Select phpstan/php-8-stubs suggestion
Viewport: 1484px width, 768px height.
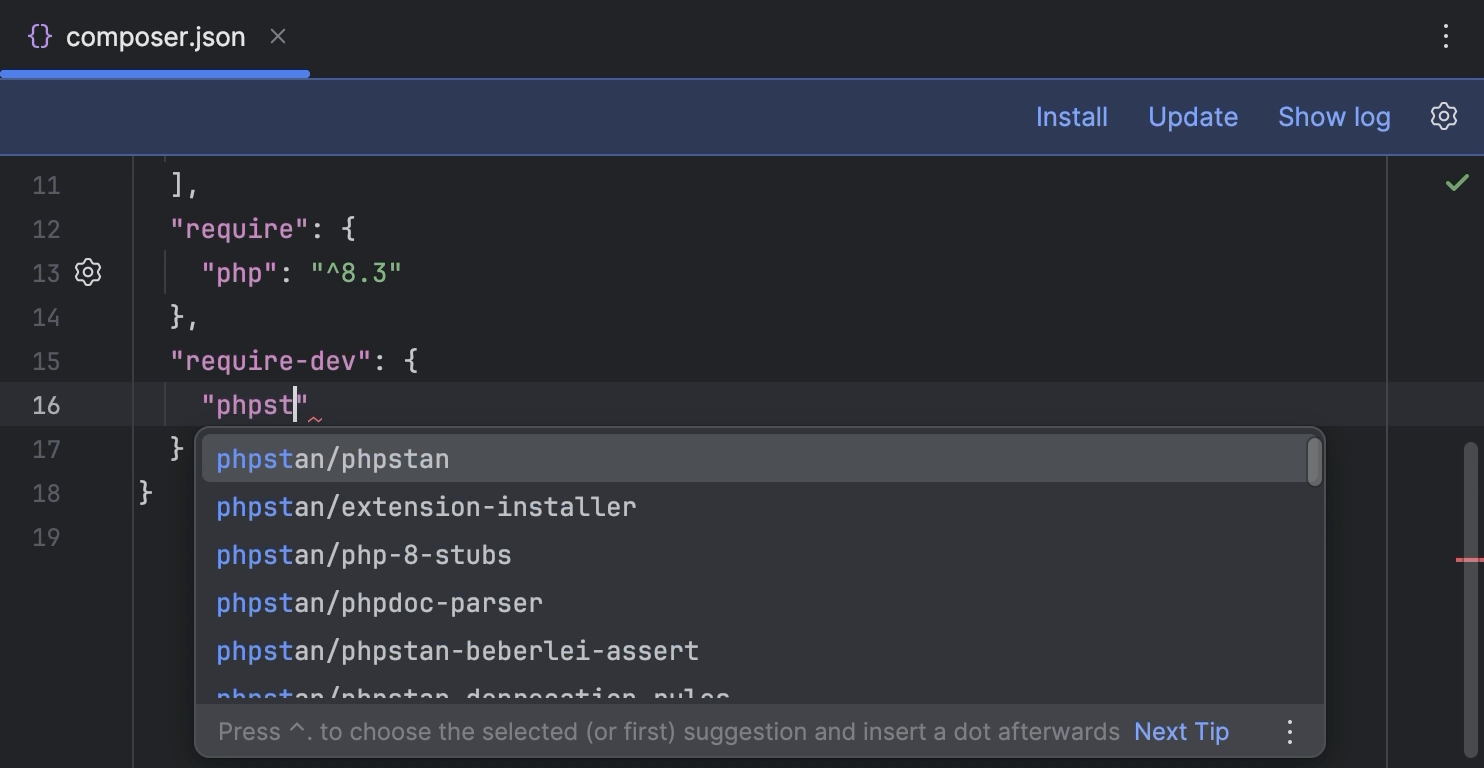pyautogui.click(x=754, y=555)
